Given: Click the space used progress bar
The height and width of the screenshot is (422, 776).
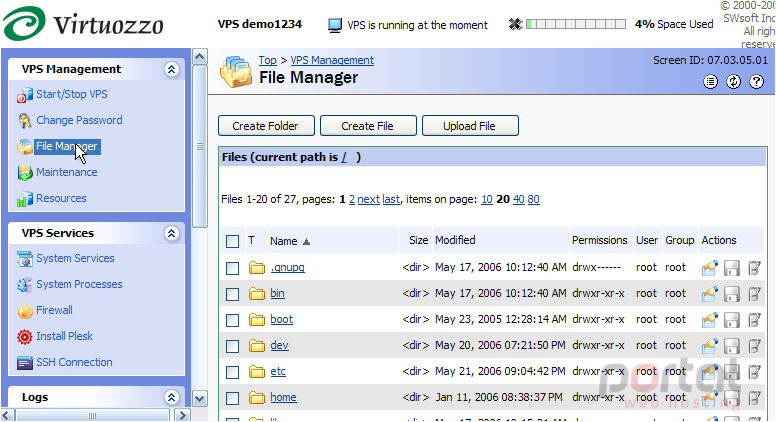Looking at the screenshot, I should pos(576,24).
